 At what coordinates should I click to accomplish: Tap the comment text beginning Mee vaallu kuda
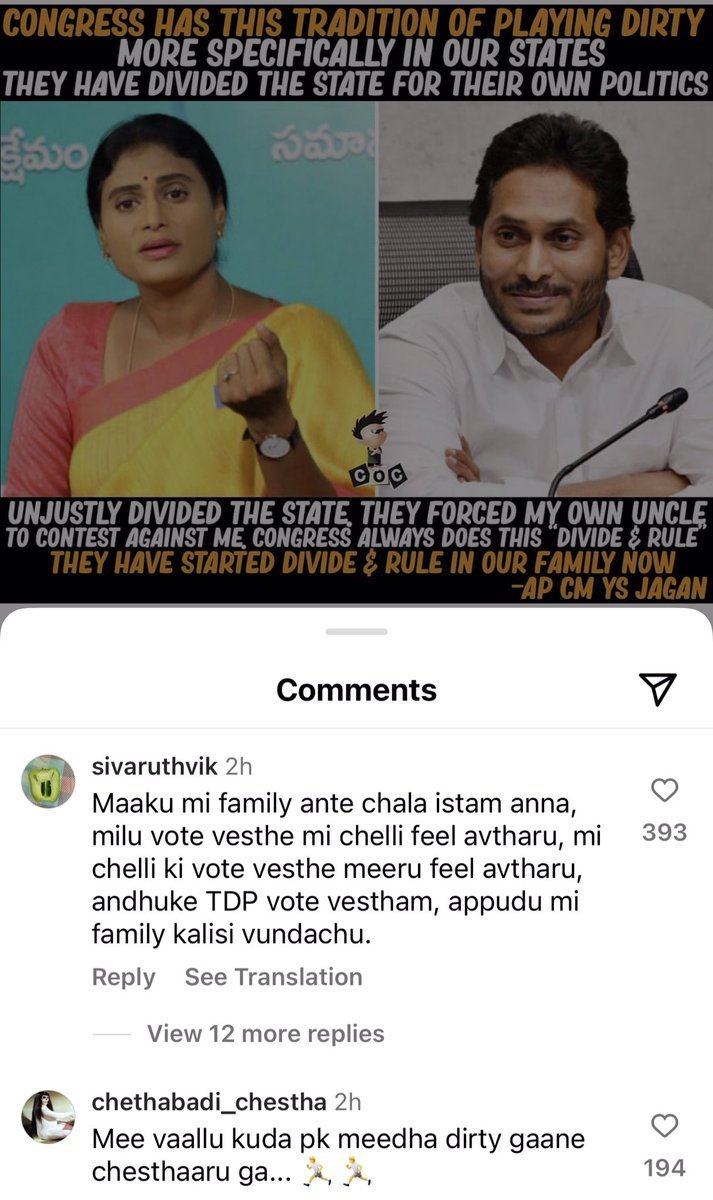point(338,1155)
